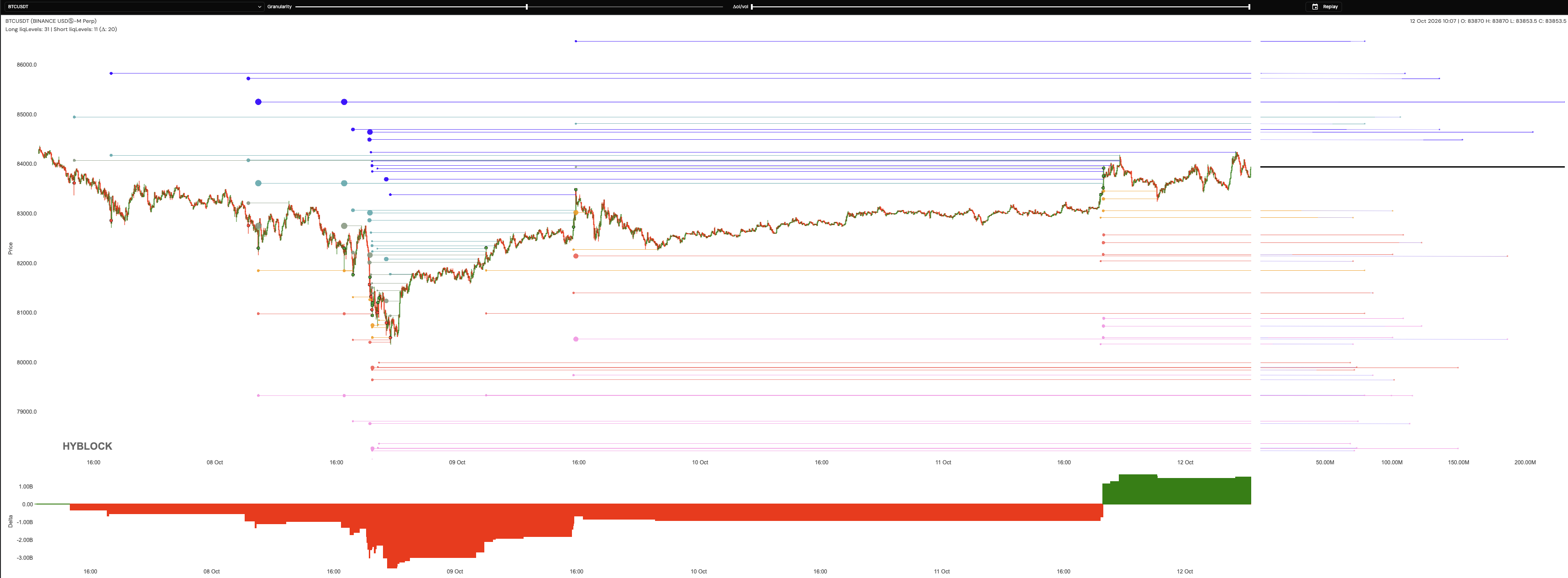
Task: Click the 50.00M volume axis label
Action: click(1325, 462)
